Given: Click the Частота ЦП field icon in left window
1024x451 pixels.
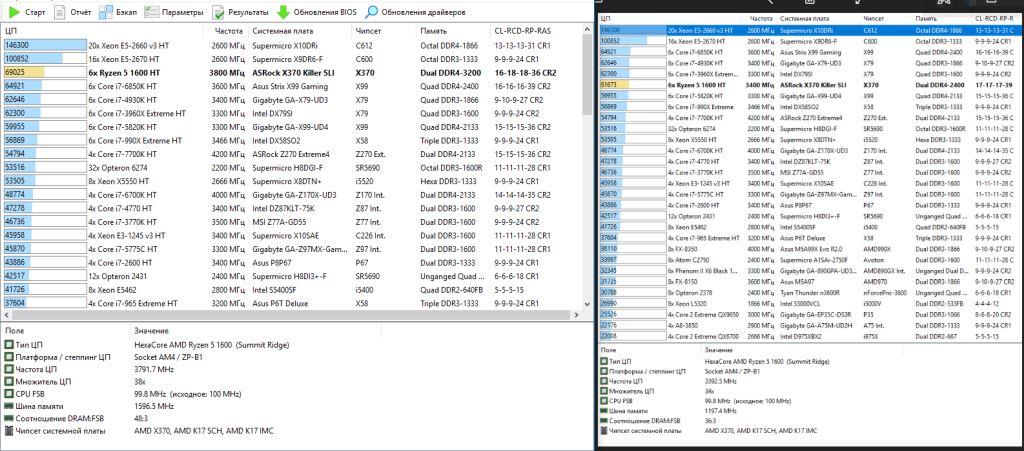Looking at the screenshot, I should coord(8,369).
